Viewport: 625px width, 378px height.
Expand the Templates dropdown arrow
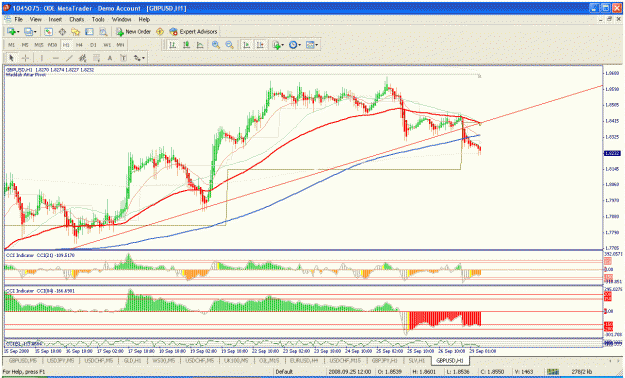click(316, 45)
